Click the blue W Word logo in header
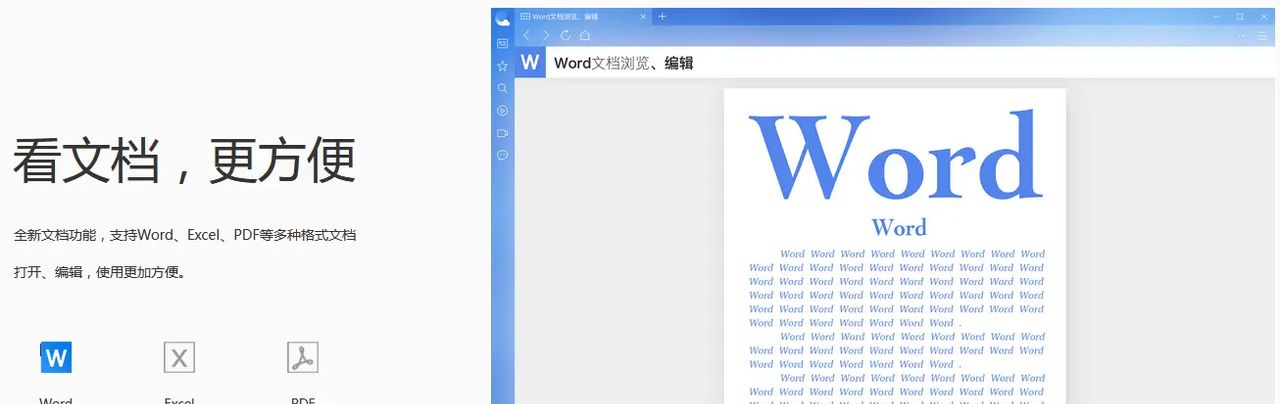The image size is (1280, 404). pos(530,62)
